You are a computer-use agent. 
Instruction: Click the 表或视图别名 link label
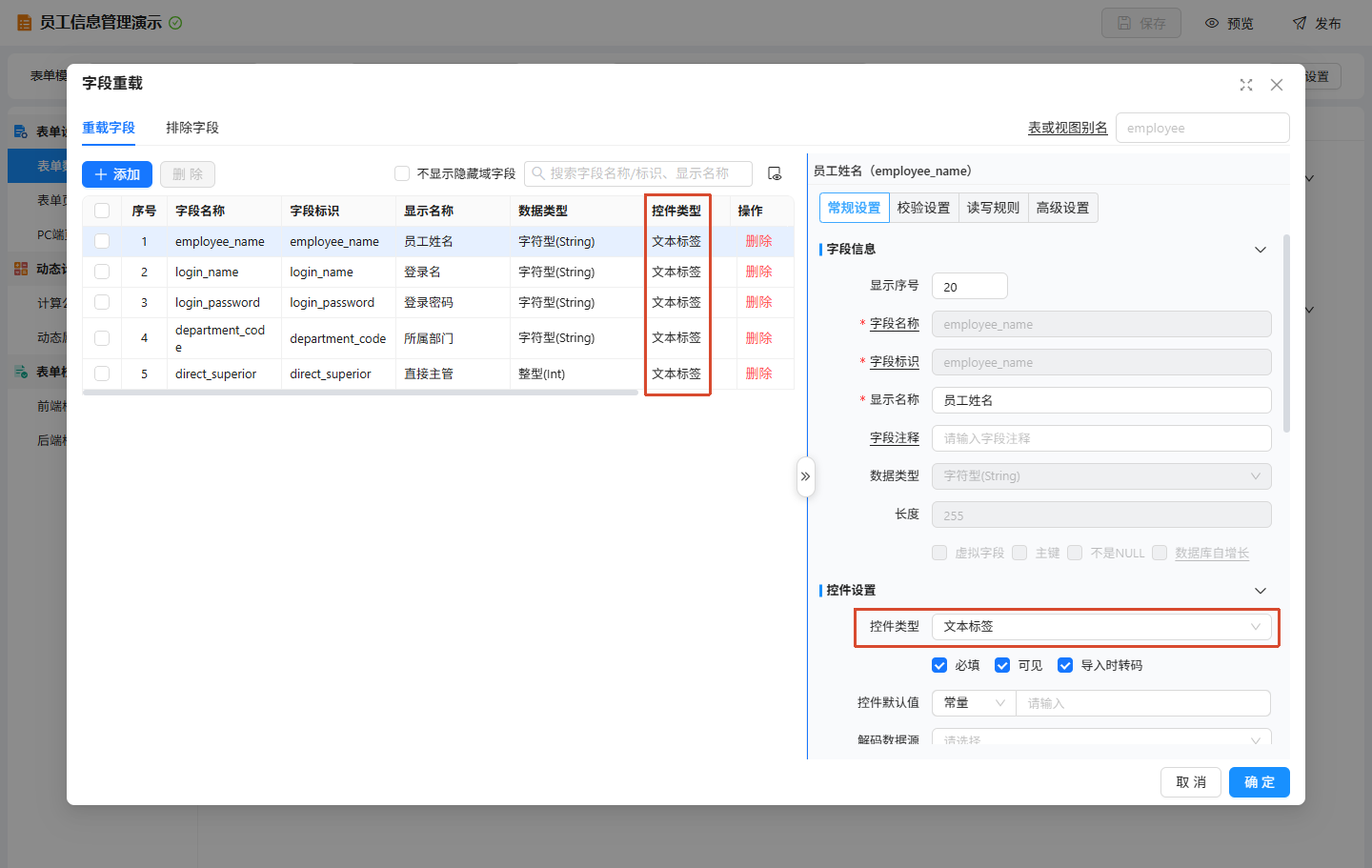coord(1067,128)
